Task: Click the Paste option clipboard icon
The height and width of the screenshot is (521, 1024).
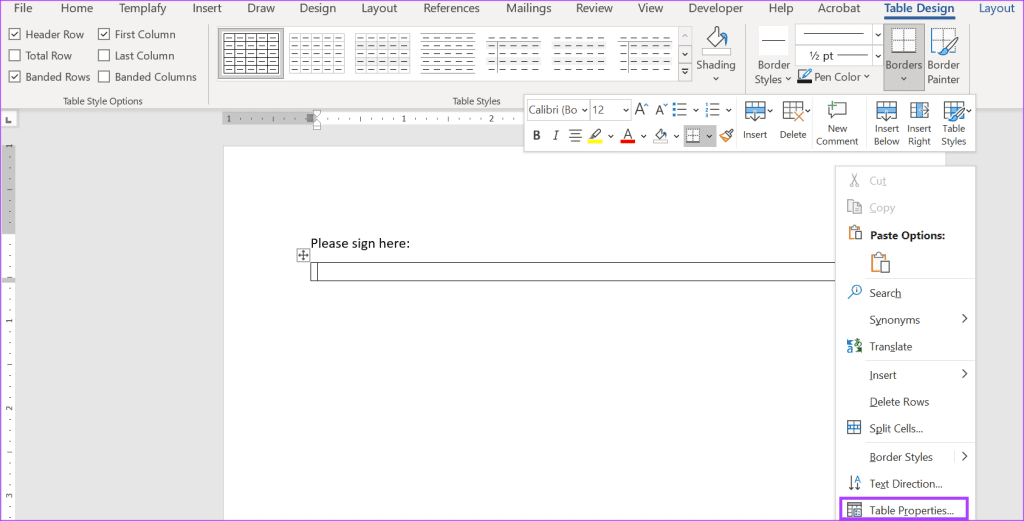Action: [x=880, y=262]
